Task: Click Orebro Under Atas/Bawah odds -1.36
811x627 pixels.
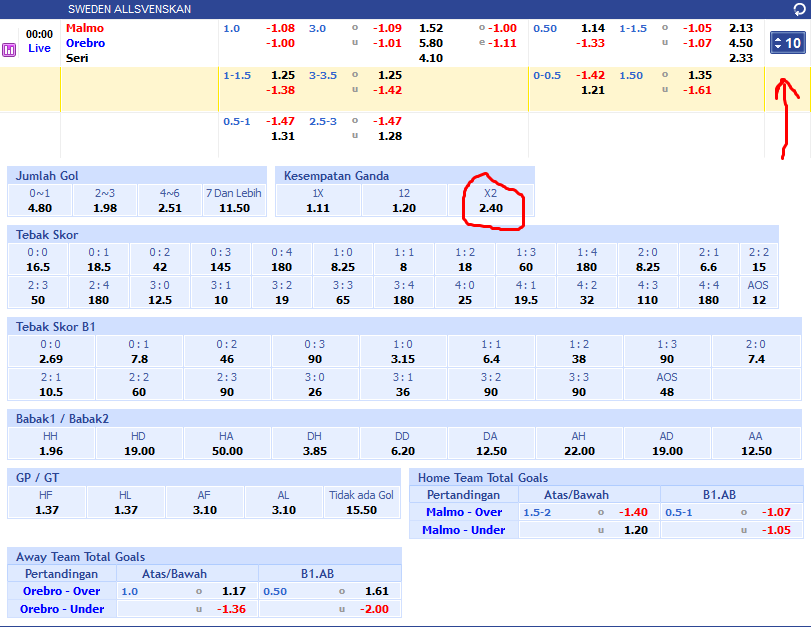Action: click(231, 609)
